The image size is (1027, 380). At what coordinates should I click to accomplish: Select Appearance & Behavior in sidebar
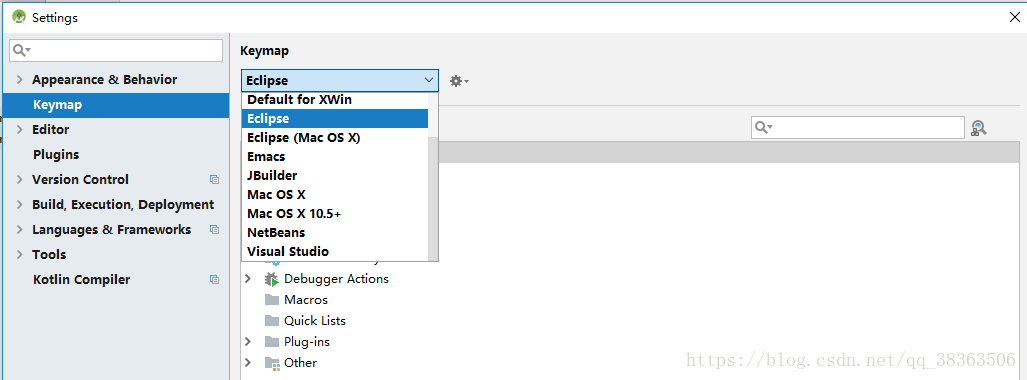(105, 79)
